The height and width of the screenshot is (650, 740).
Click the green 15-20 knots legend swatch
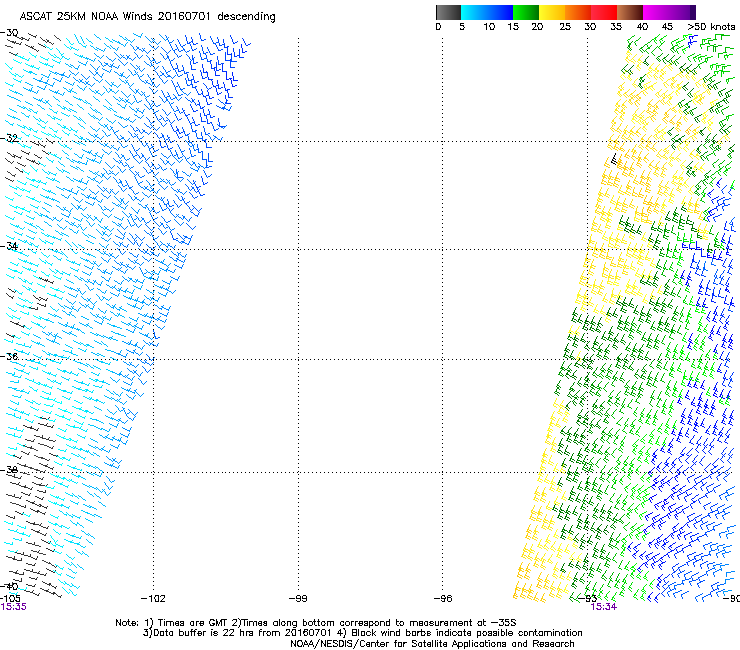pyautogui.click(x=526, y=12)
